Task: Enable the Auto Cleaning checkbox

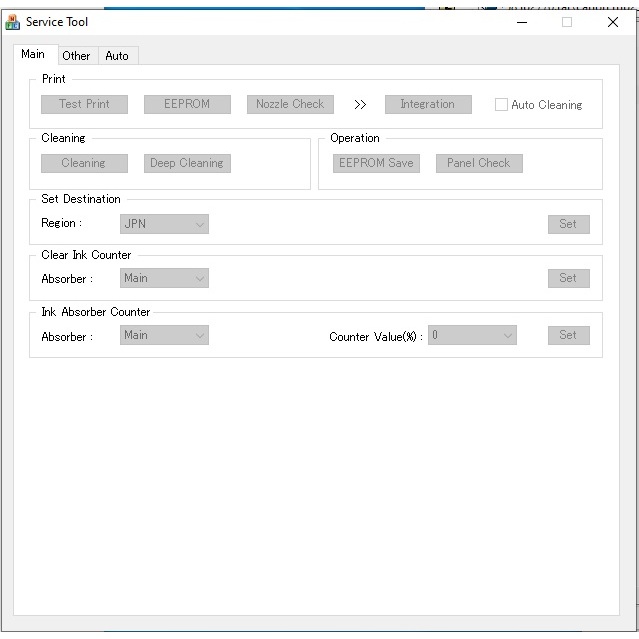Action: [x=501, y=105]
